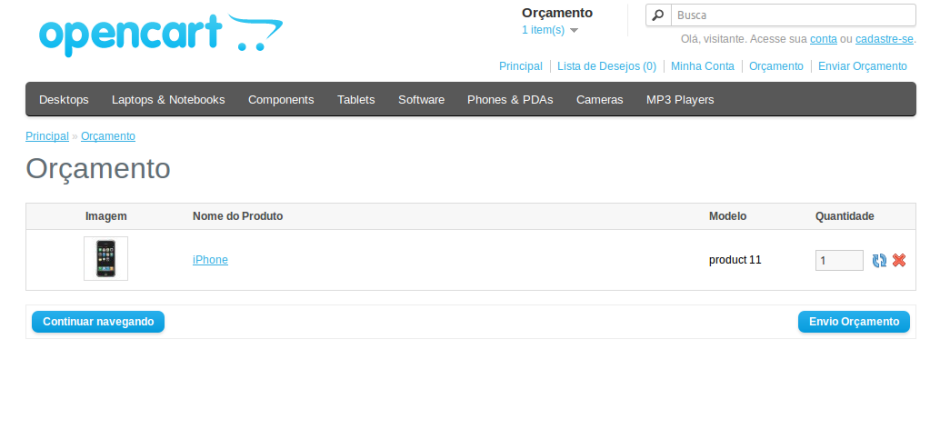Click the Imagem column header
This screenshot has height=429, width=940.
pos(106,216)
